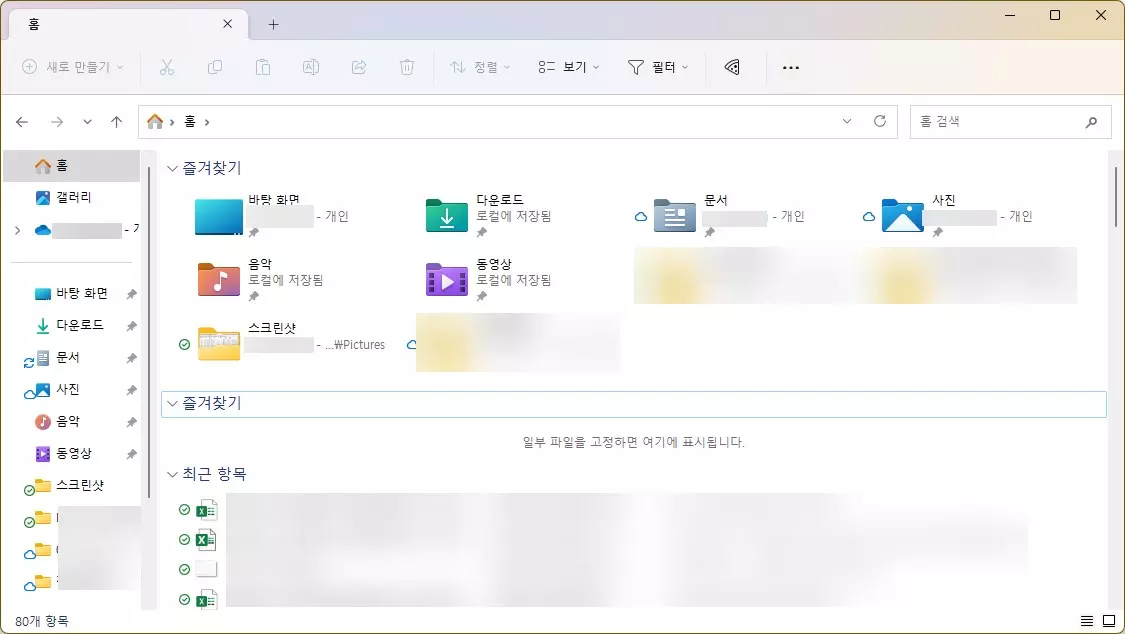The height and width of the screenshot is (634, 1125).
Task: Click the 80개 항목 status text
Action: (x=42, y=621)
